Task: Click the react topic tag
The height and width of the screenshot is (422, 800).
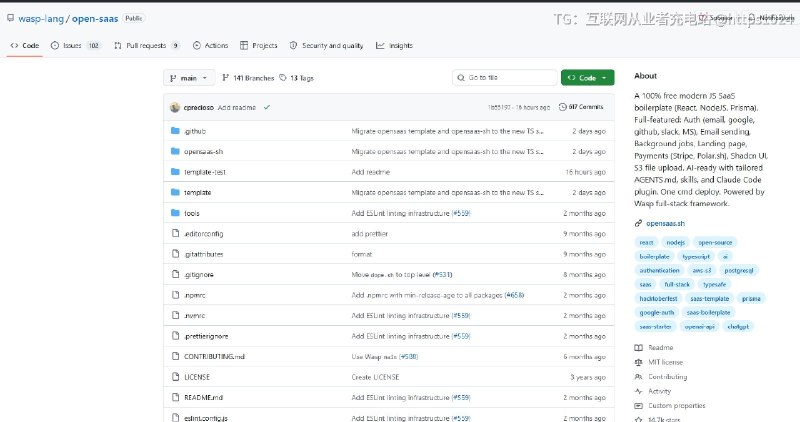Action: click(x=646, y=242)
